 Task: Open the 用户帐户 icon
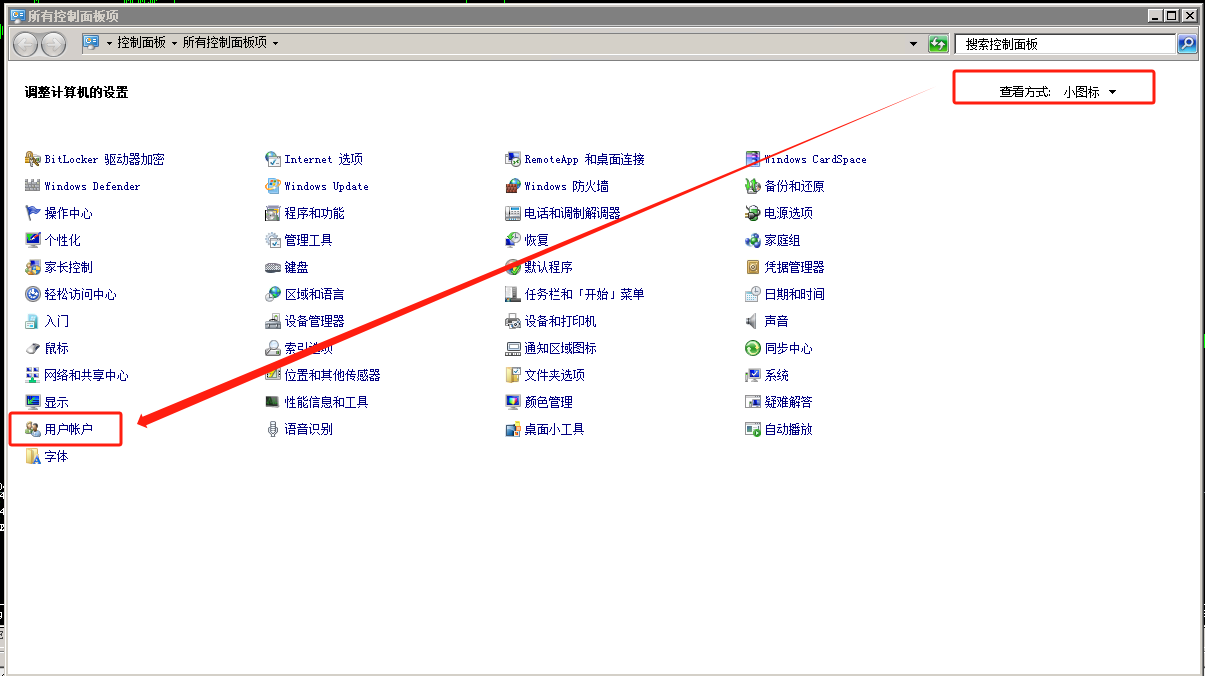point(33,429)
